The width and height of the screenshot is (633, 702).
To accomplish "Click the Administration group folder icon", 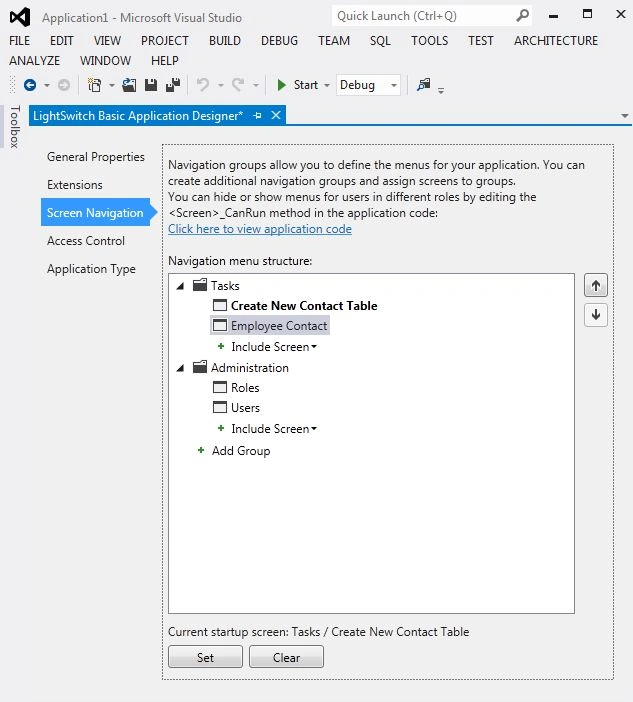I will (x=200, y=367).
